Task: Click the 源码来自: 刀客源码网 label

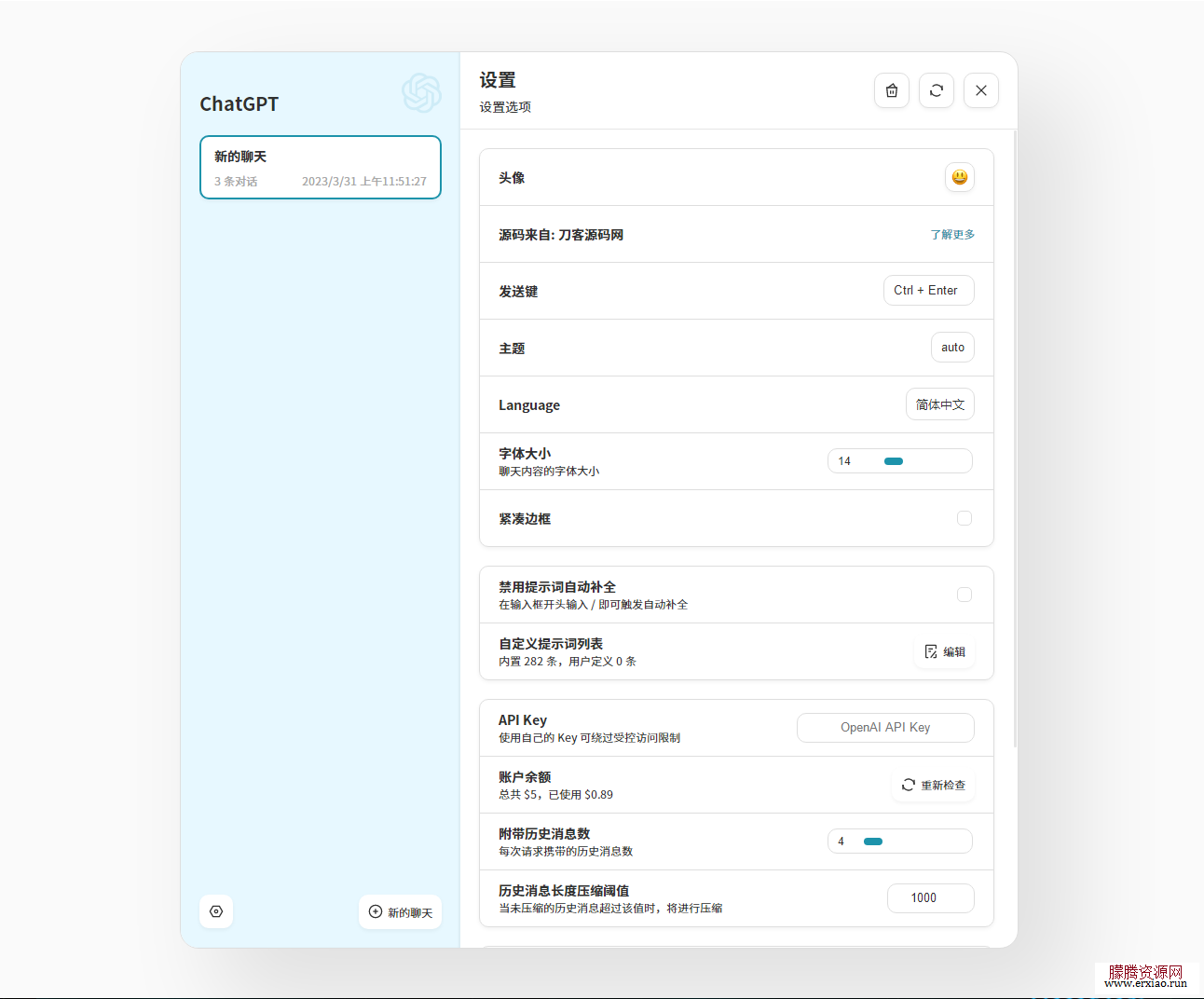Action: coord(561,235)
